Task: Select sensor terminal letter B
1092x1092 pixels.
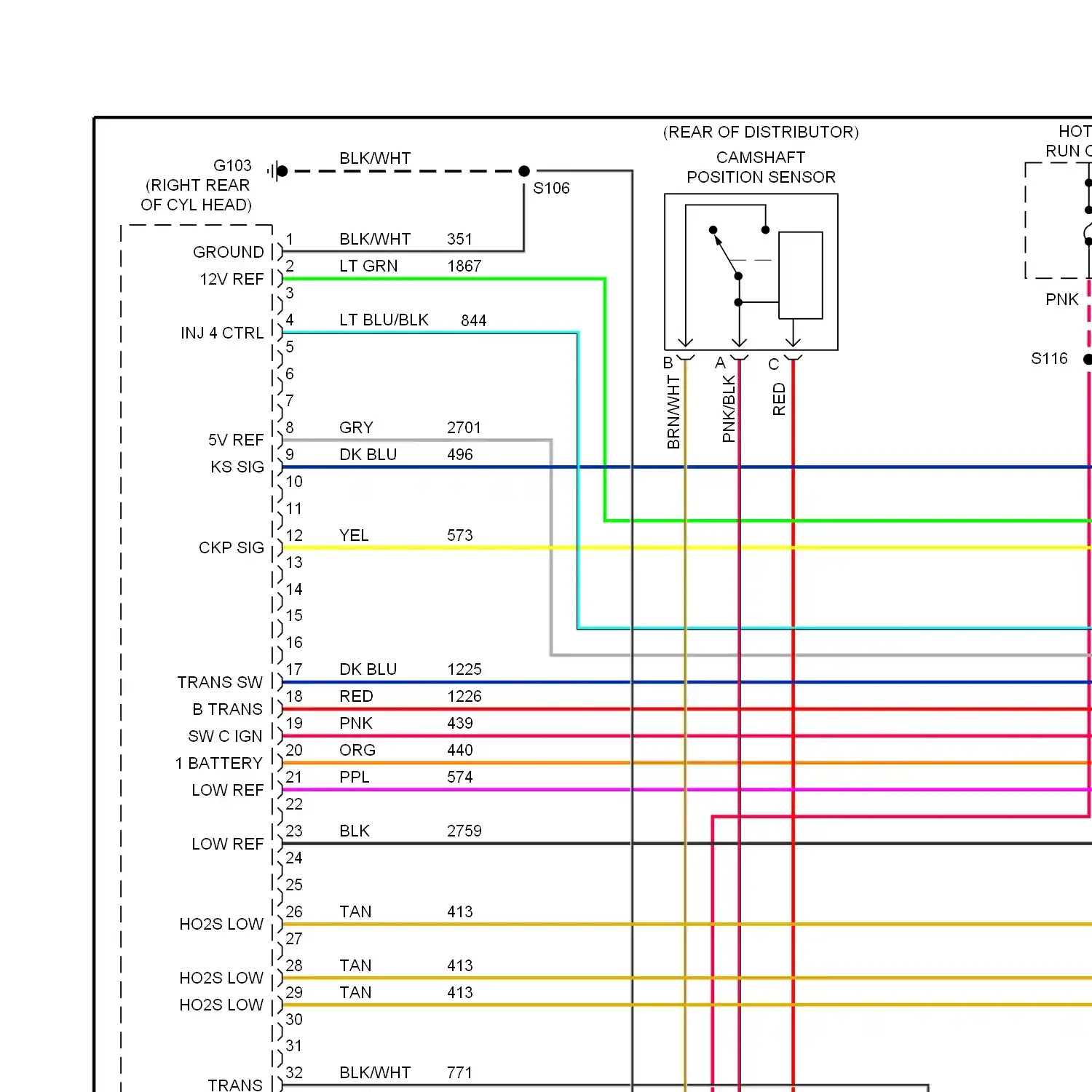Action: tap(668, 363)
